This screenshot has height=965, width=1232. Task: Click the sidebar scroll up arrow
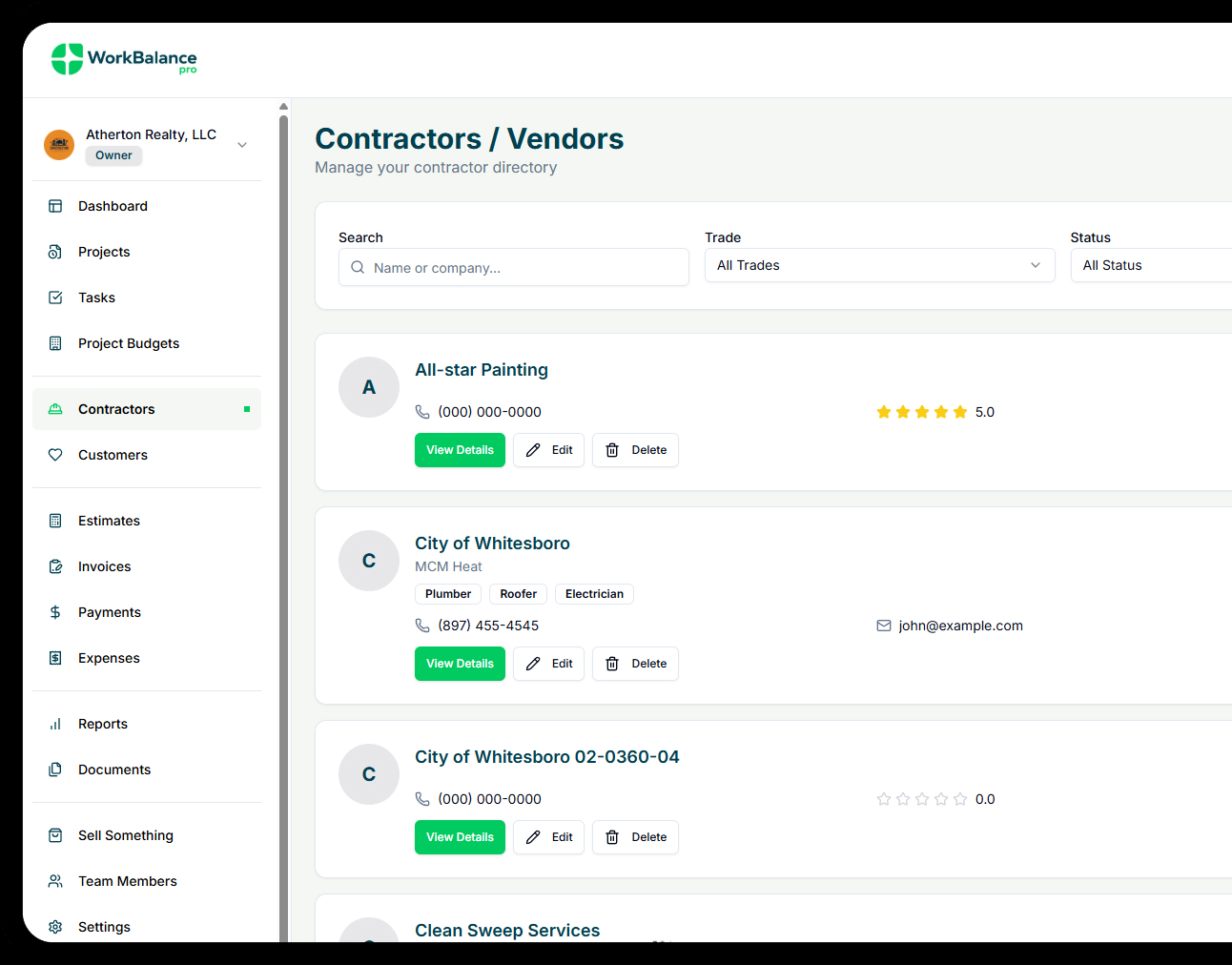[283, 107]
